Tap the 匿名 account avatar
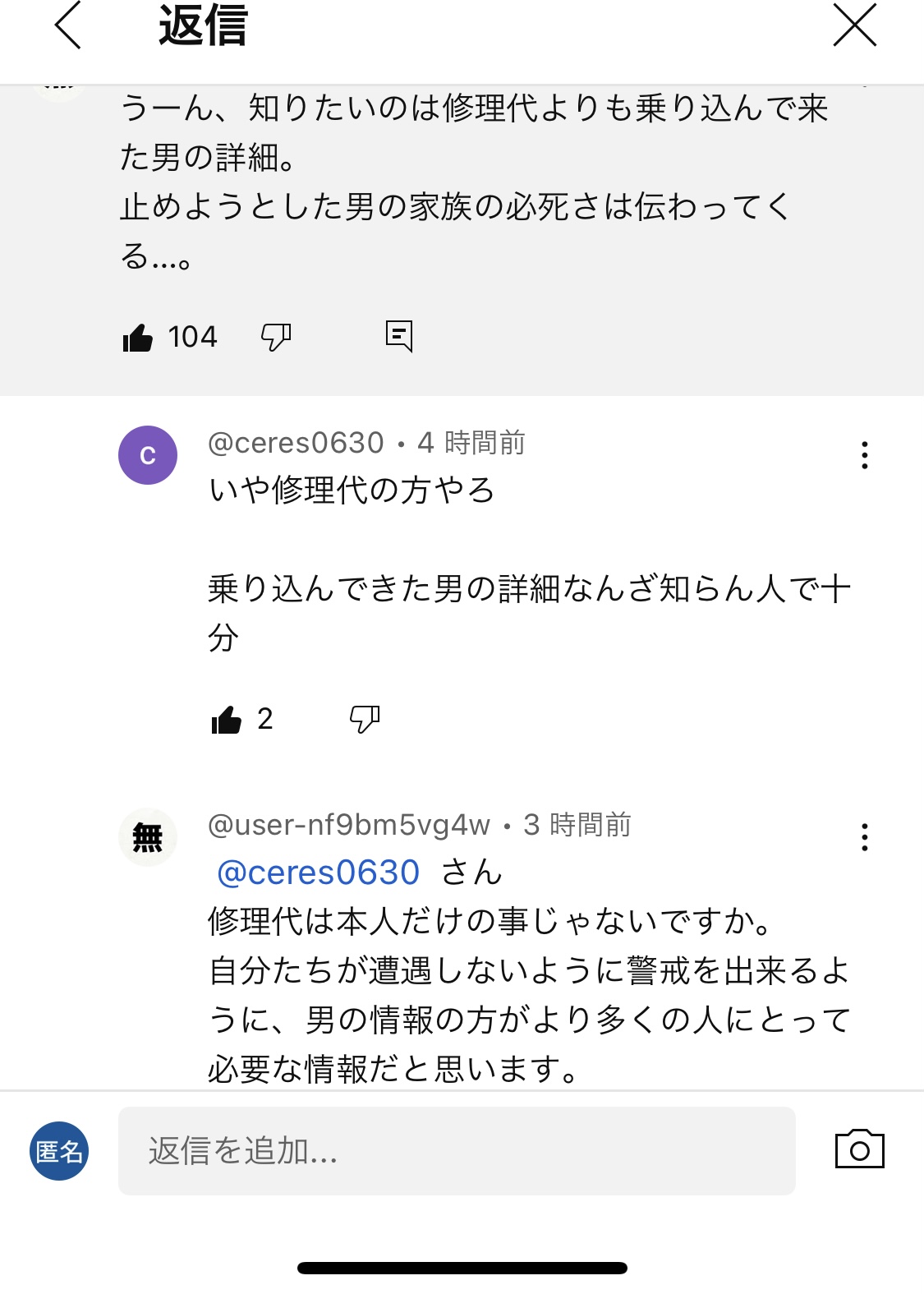Screen dimensions: 924x1294 point(59,1151)
